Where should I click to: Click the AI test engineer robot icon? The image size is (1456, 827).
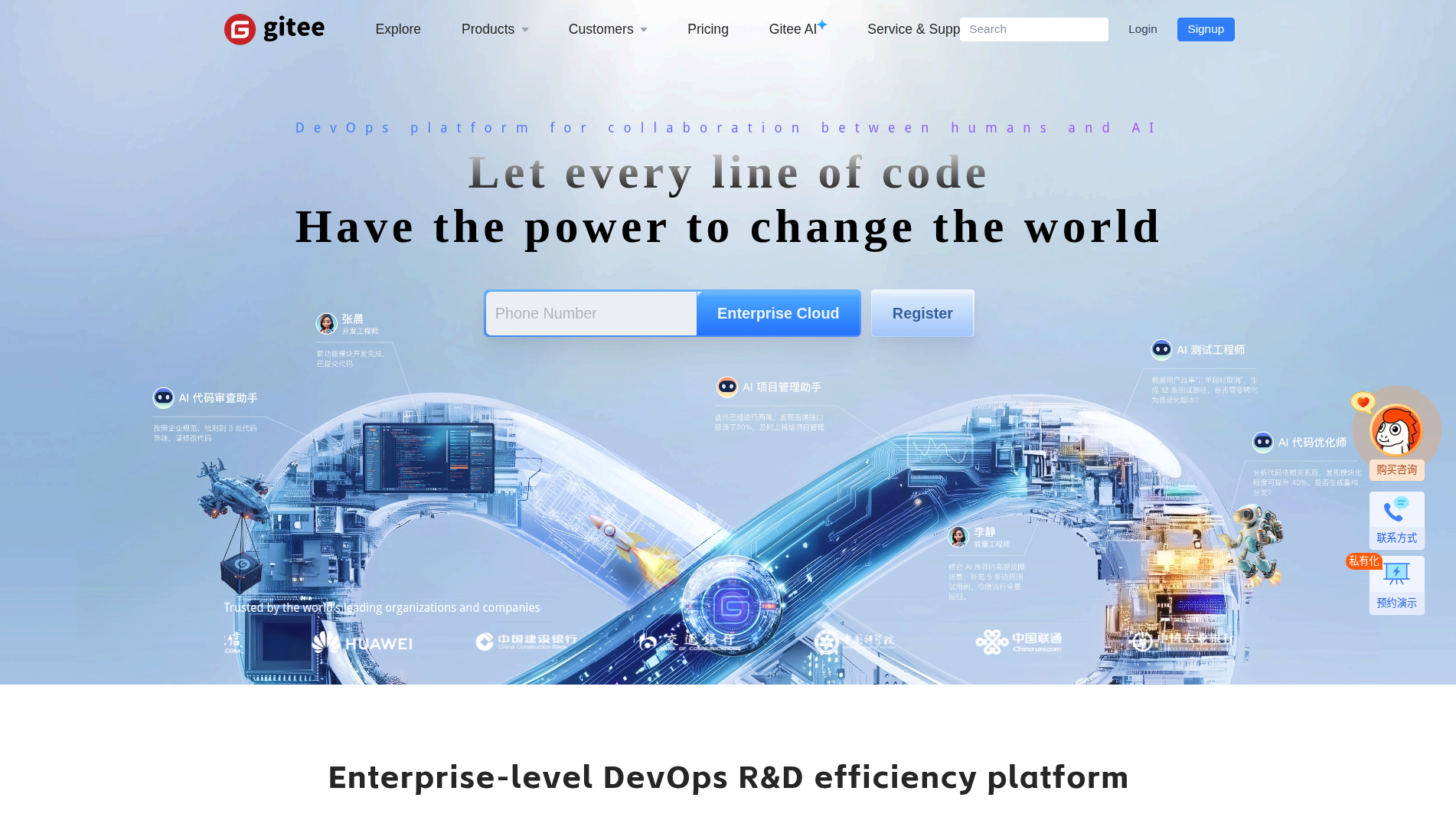(1161, 350)
